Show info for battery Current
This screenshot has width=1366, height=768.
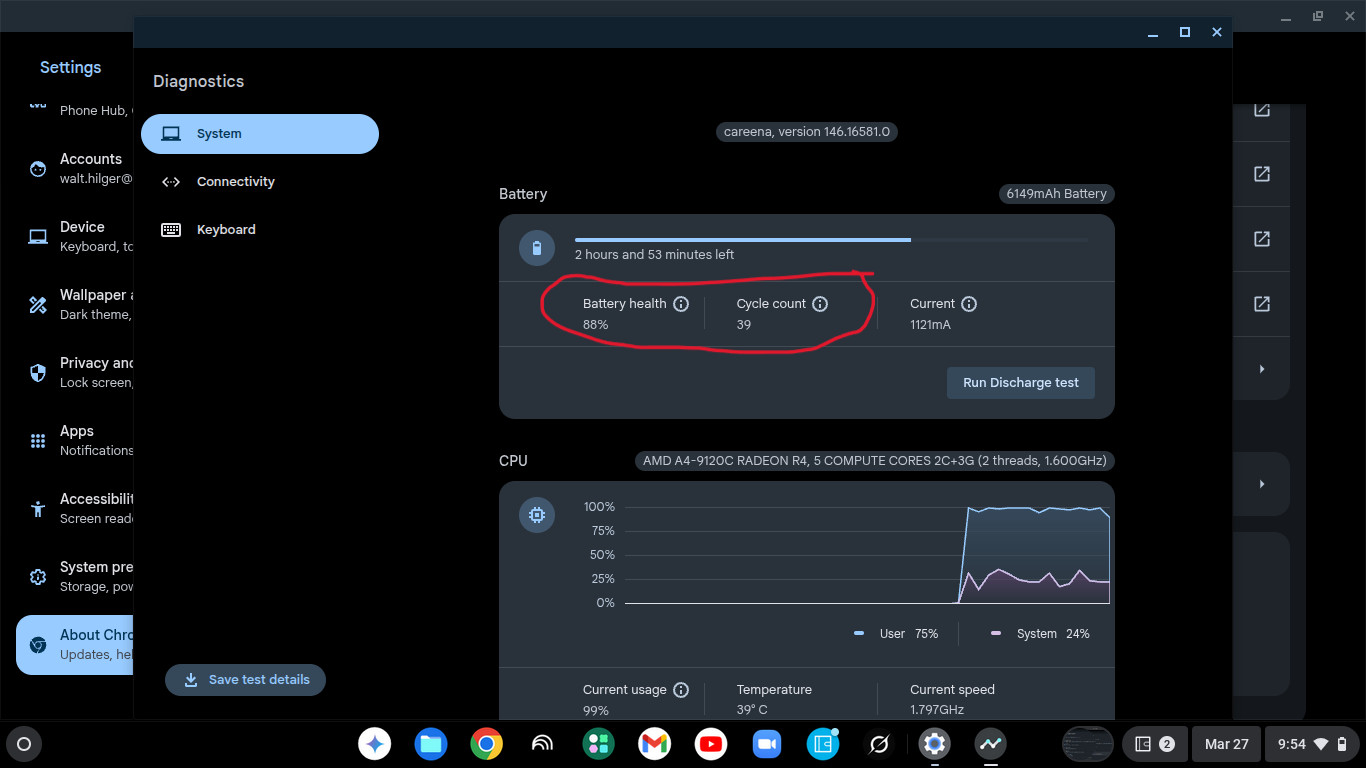[969, 304]
